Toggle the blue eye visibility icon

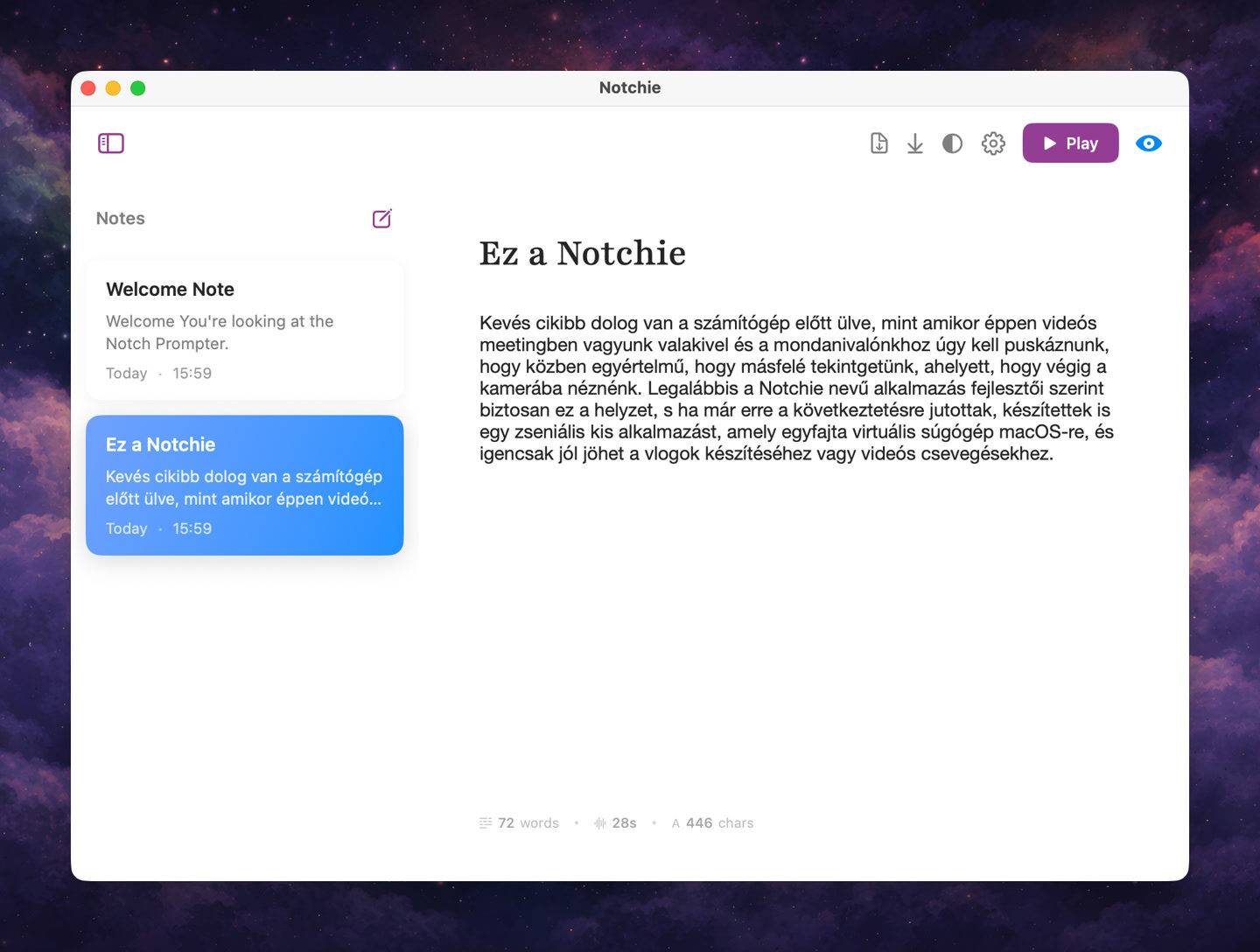point(1149,143)
